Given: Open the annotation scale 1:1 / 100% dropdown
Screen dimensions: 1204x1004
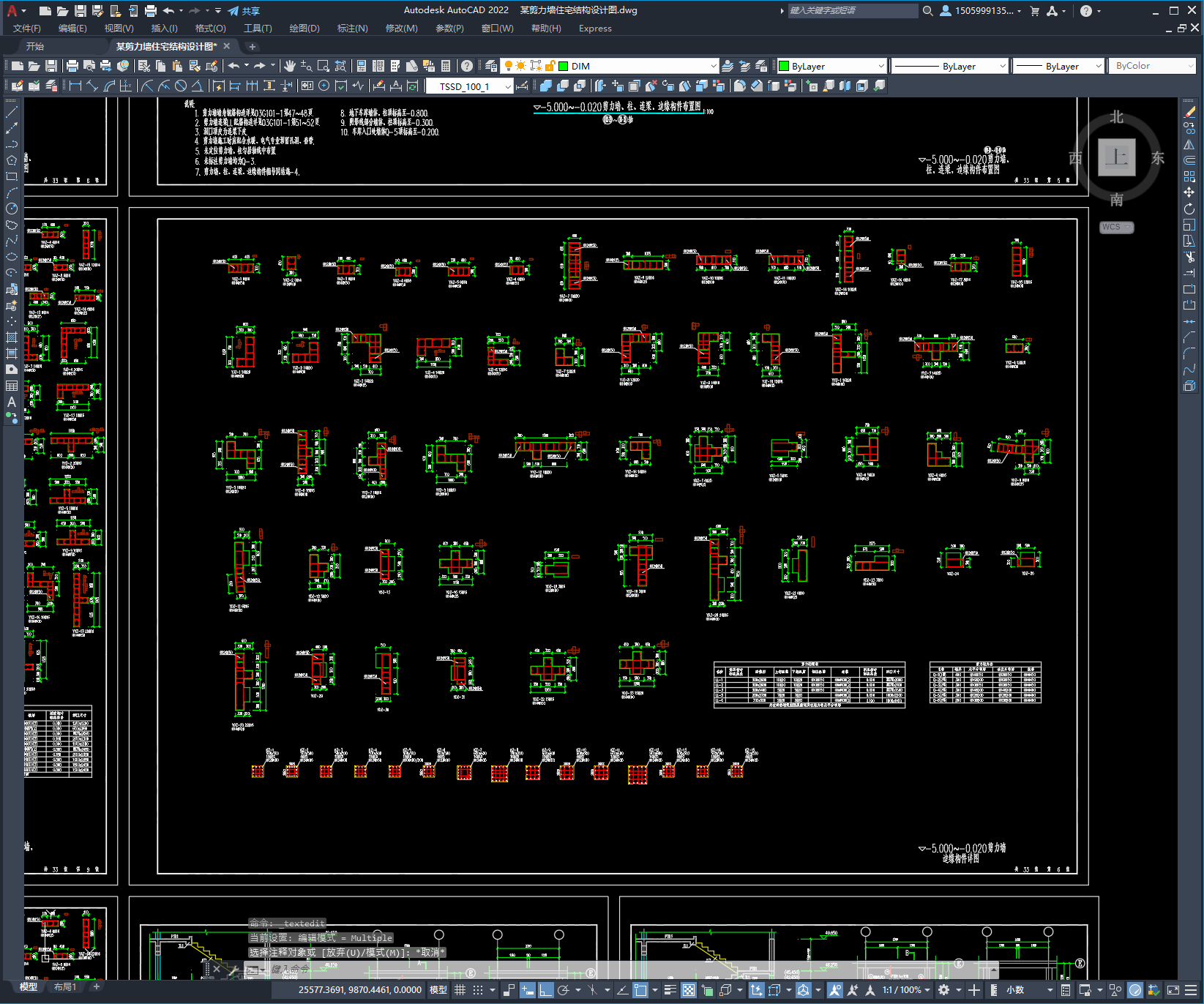Looking at the screenshot, I should pyautogui.click(x=906, y=989).
